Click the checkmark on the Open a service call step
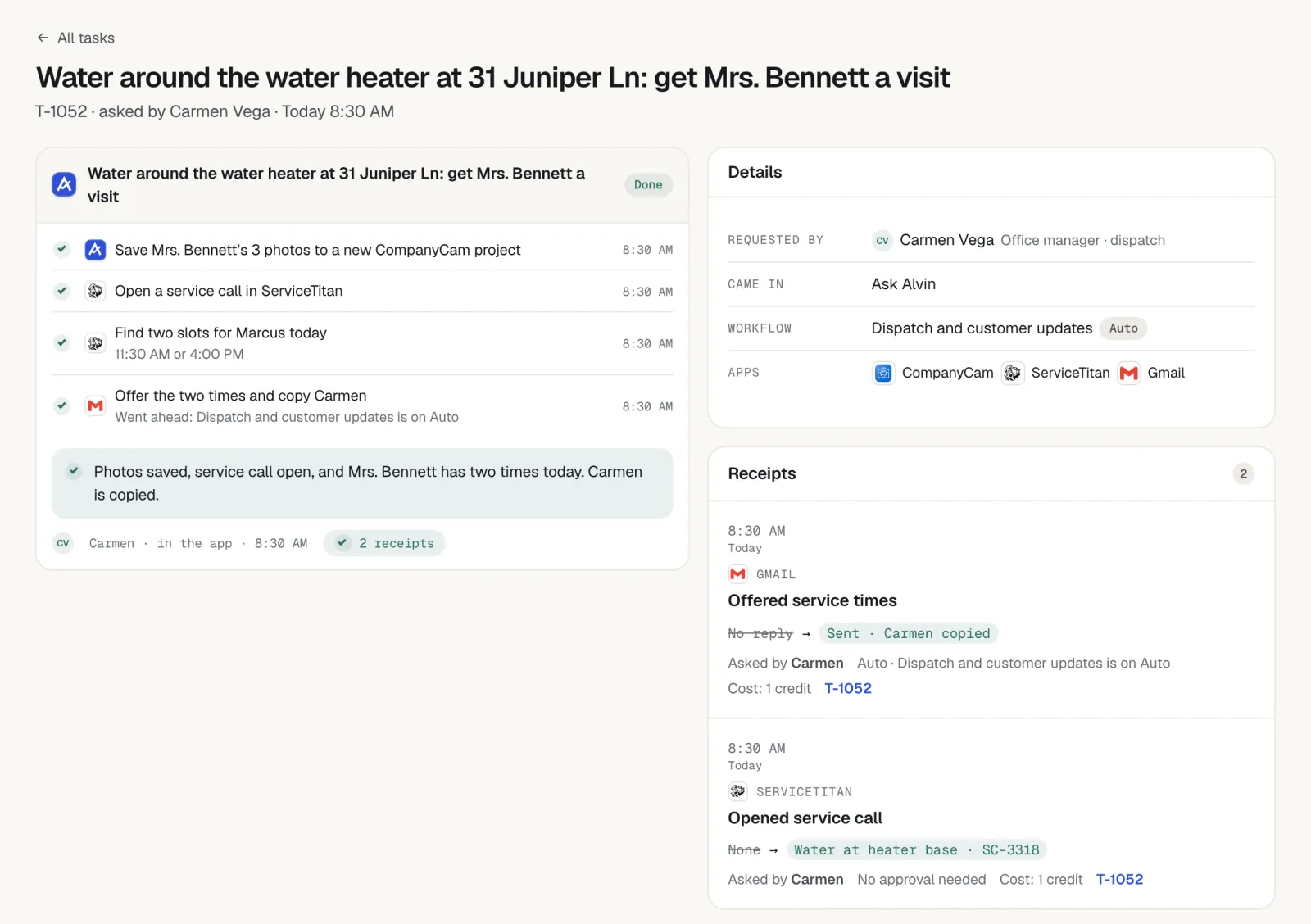This screenshot has width=1311, height=924. (x=61, y=291)
